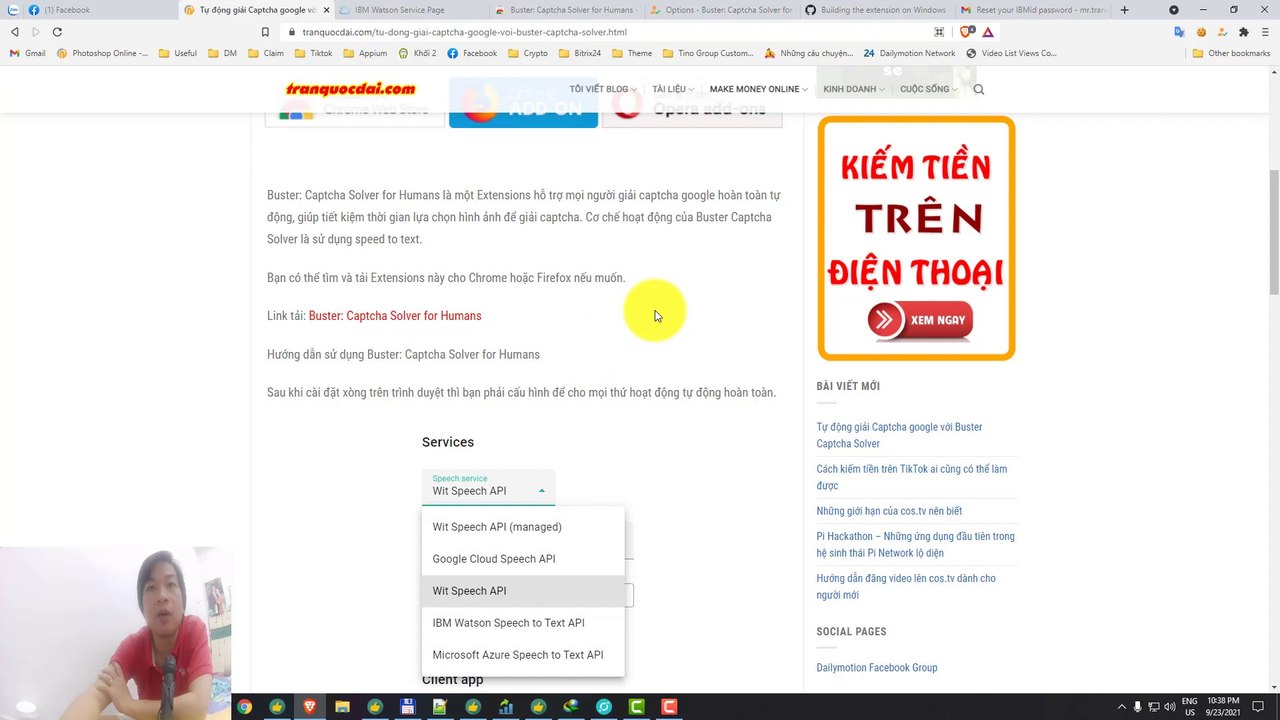The image size is (1280, 720).
Task: Expand the Speech service dropdown
Action: (488, 487)
